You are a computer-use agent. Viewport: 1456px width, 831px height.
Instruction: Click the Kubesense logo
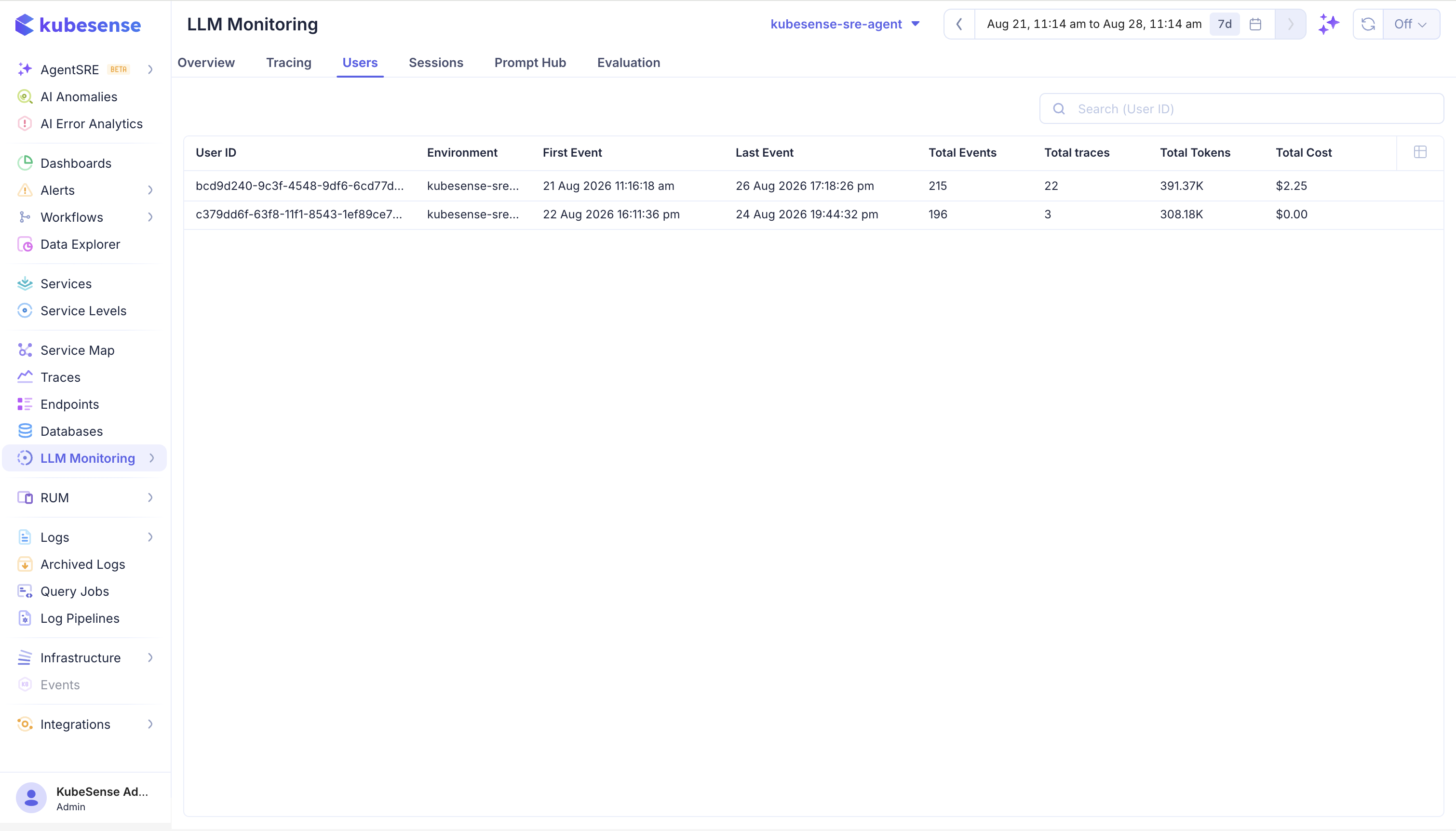[78, 25]
